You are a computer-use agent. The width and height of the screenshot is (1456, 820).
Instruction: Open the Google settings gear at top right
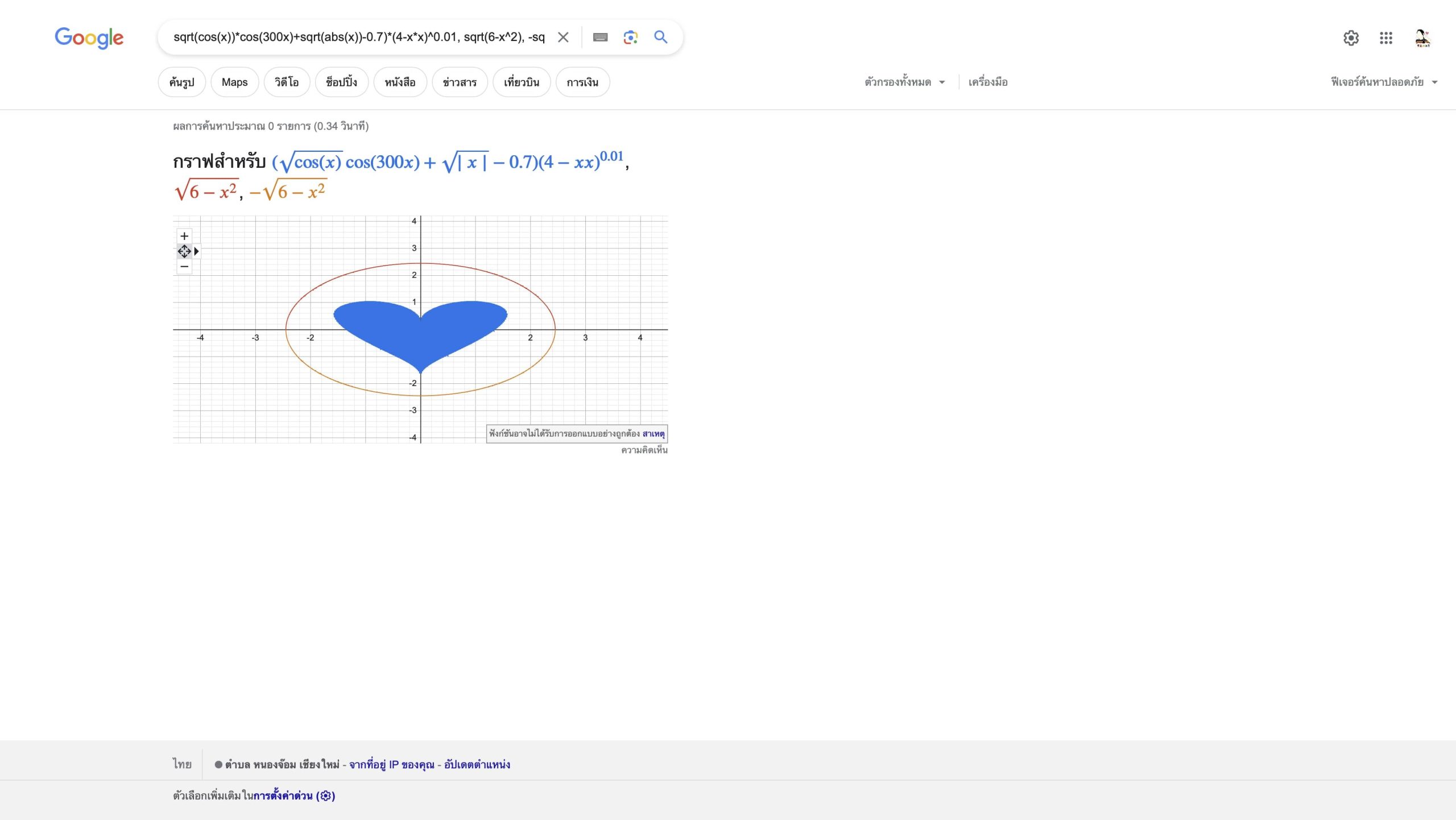click(1351, 38)
